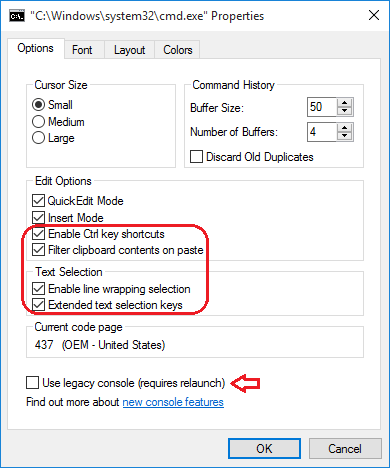390x468 pixels.
Task: Increase Buffer Size with up arrow
Action: pyautogui.click(x=344, y=103)
